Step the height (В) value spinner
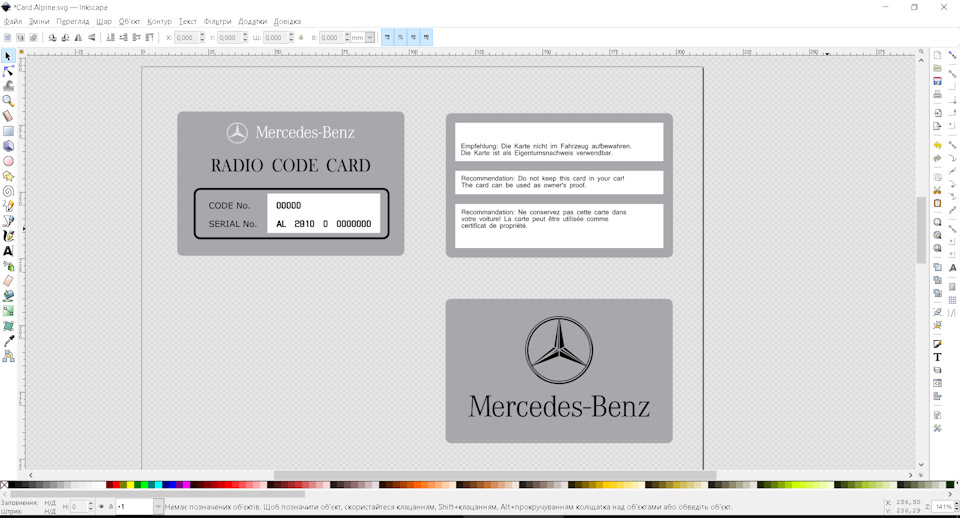Image resolution: width=960 pixels, height=518 pixels. [347, 37]
